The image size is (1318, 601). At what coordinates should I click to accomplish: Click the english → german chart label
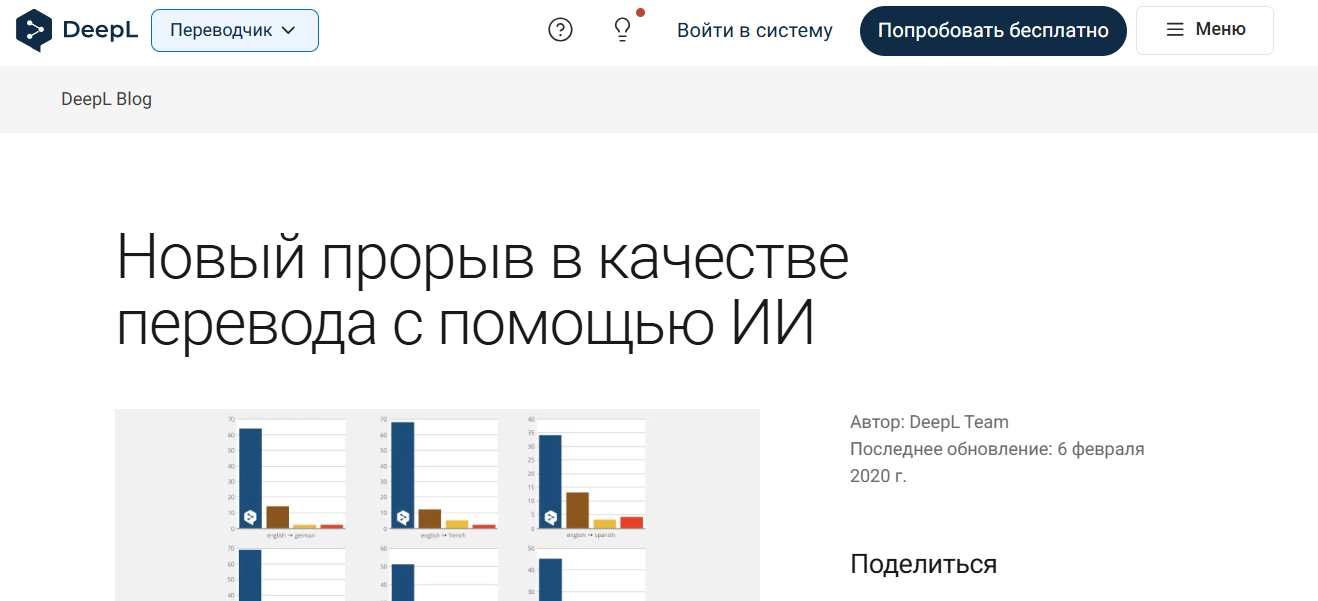coord(292,535)
